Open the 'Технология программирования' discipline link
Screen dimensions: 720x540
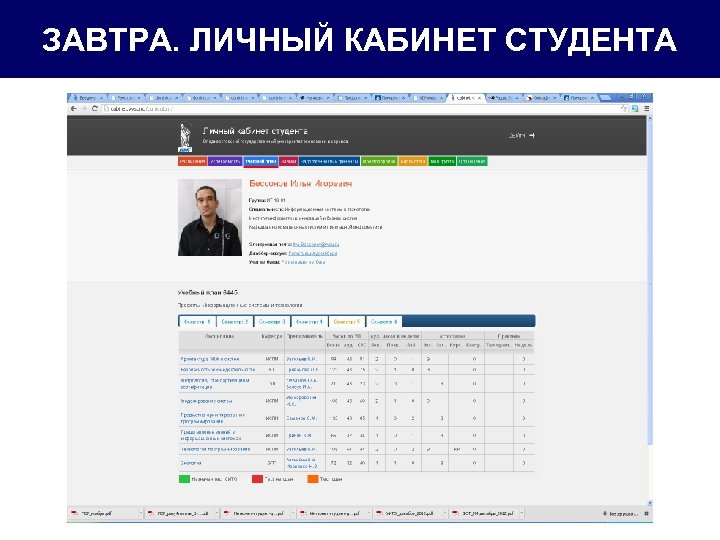(215, 449)
